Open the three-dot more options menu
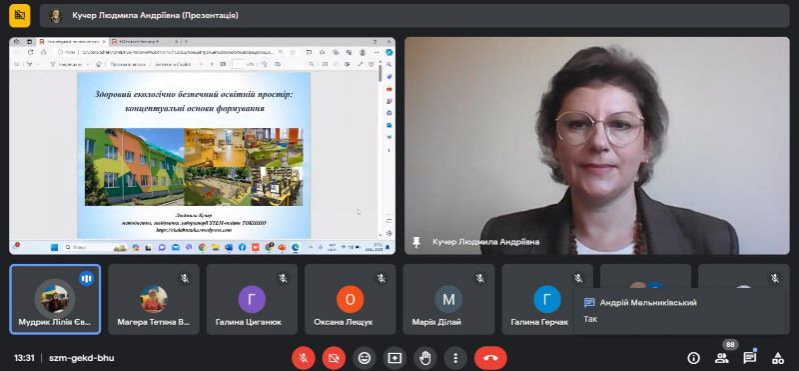The width and height of the screenshot is (799, 371). [x=456, y=358]
